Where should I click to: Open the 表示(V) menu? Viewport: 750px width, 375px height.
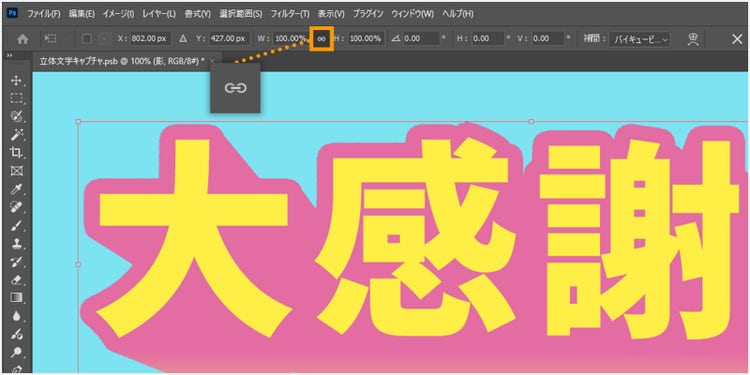click(331, 14)
